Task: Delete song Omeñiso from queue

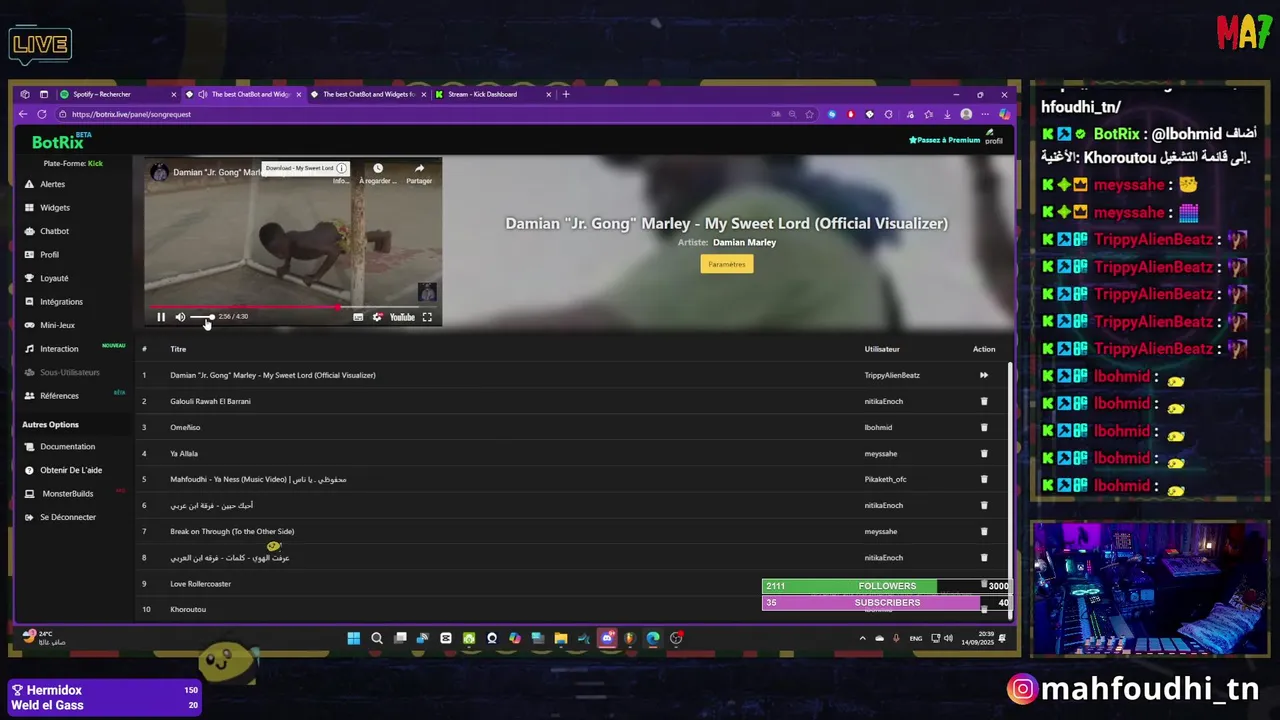Action: [x=984, y=427]
